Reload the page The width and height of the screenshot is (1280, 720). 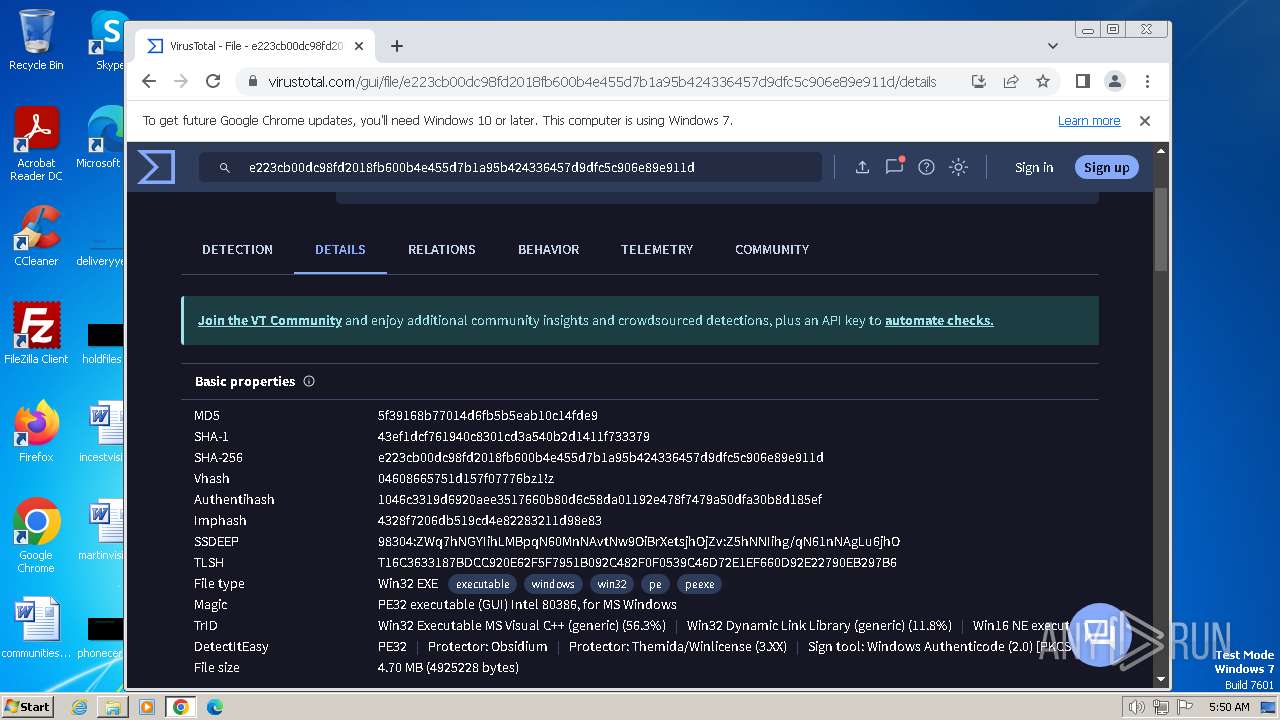pyautogui.click(x=213, y=82)
